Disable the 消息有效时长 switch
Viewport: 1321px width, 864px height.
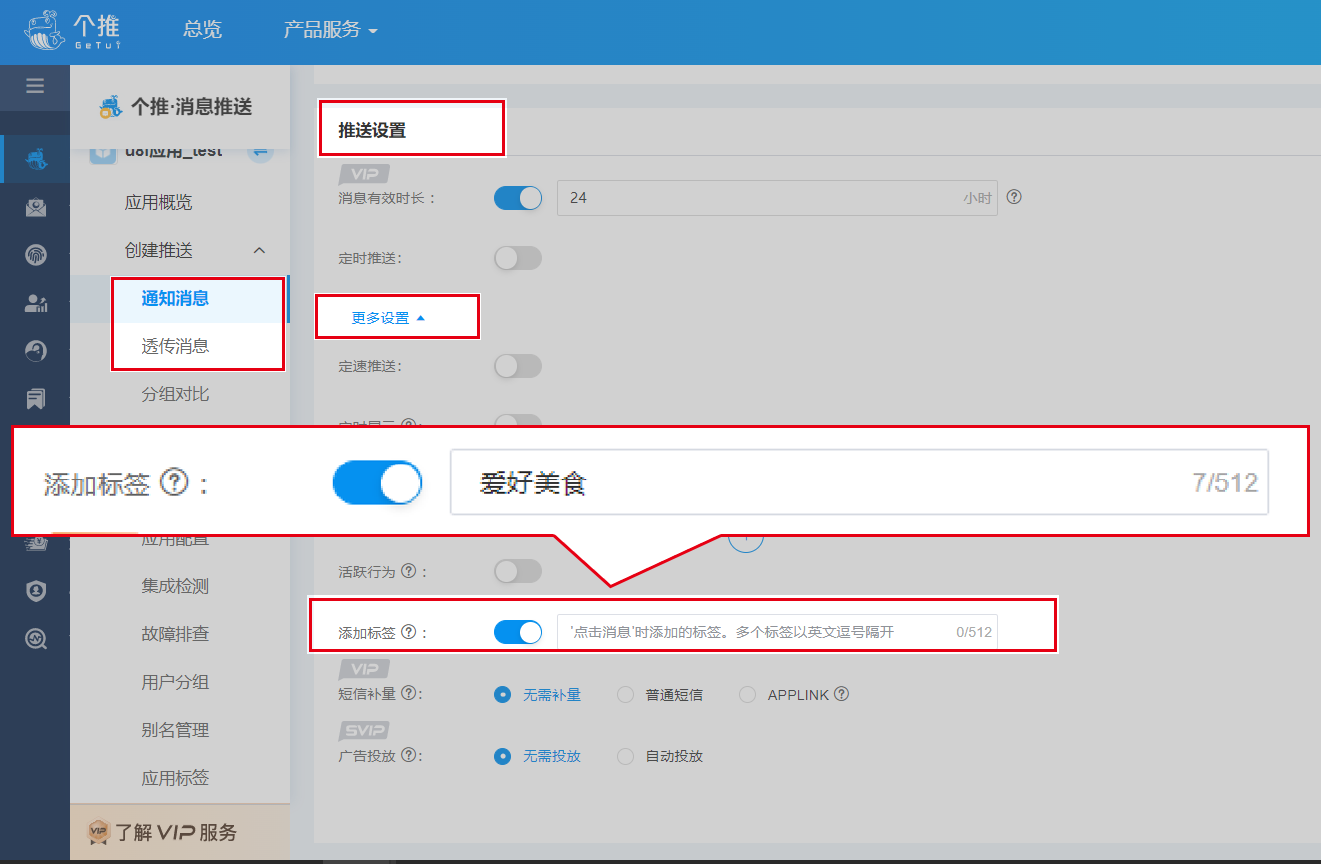518,198
